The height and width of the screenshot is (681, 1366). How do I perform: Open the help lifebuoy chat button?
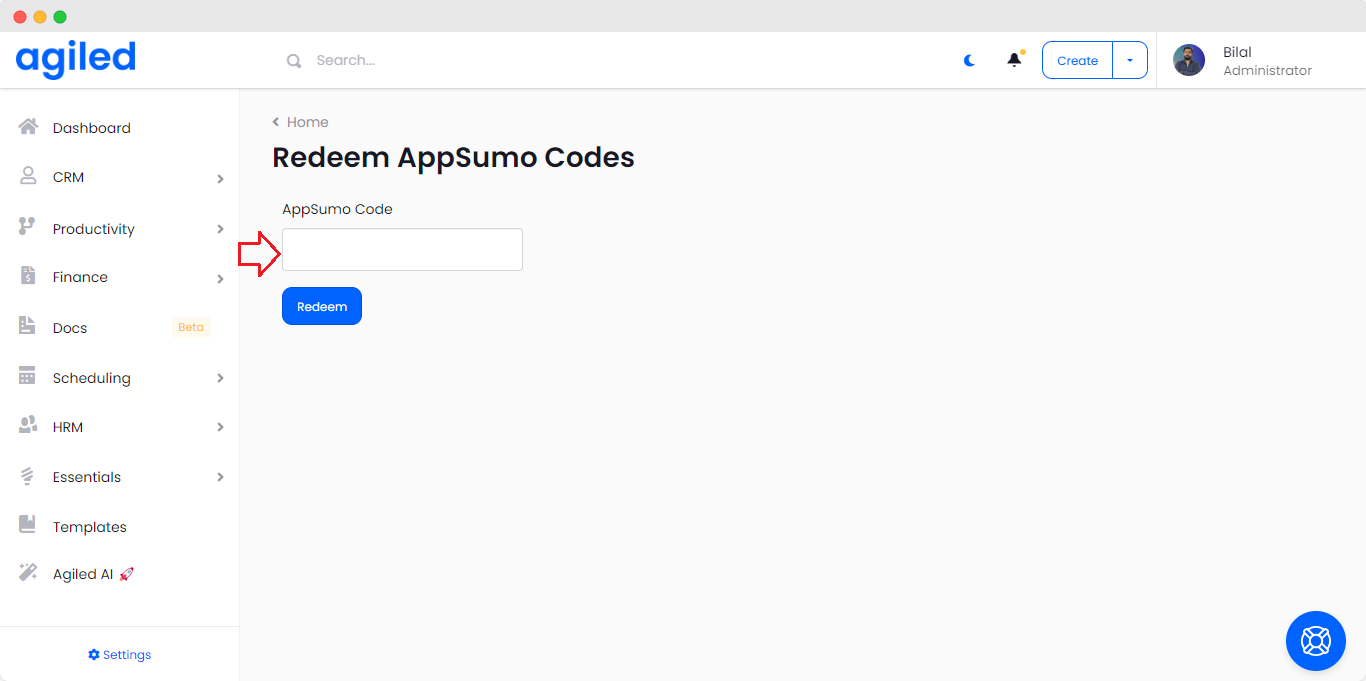tap(1315, 640)
